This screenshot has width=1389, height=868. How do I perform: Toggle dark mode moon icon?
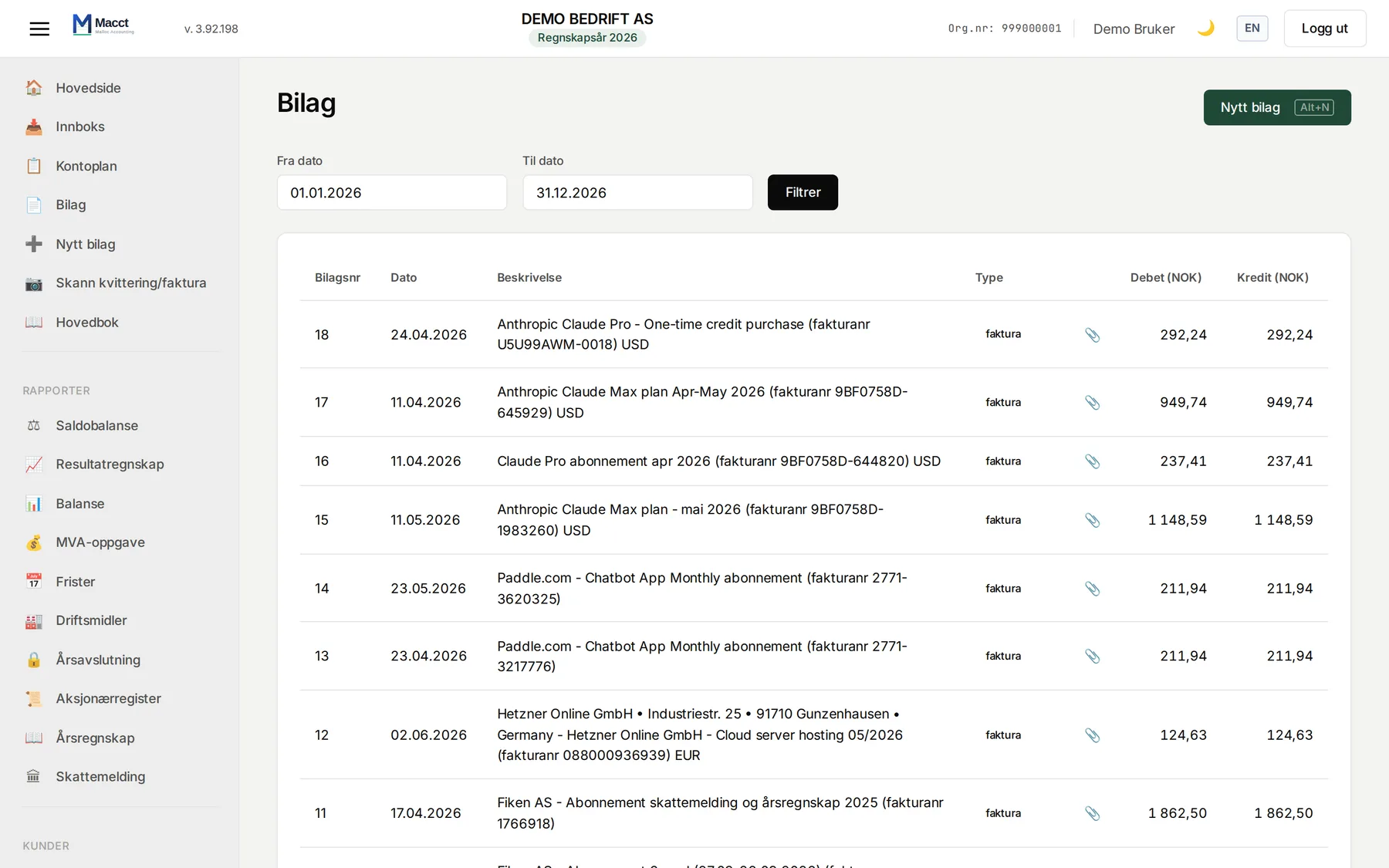pos(1205,29)
